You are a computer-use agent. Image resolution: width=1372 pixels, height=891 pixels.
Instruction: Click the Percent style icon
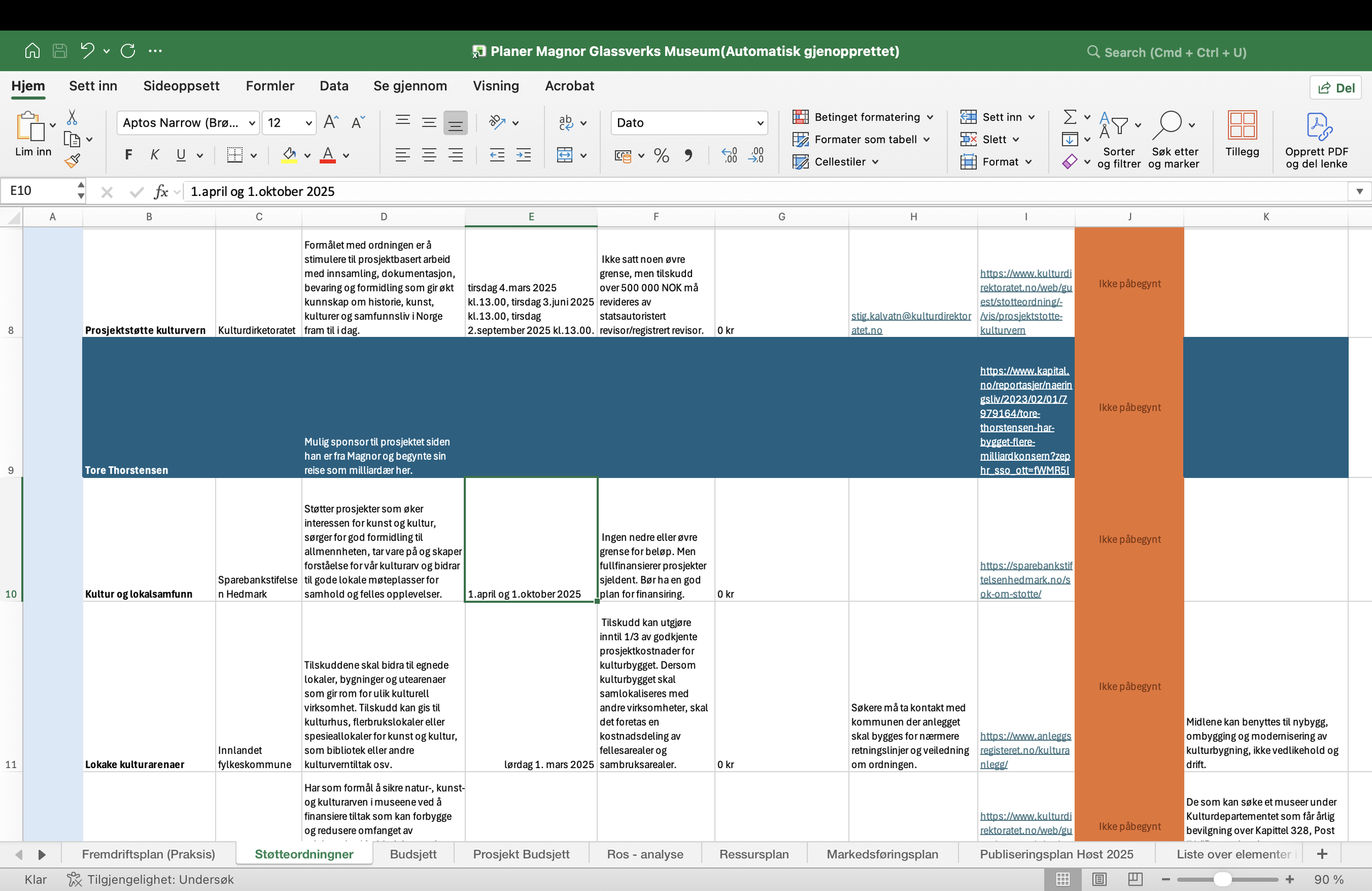662,156
